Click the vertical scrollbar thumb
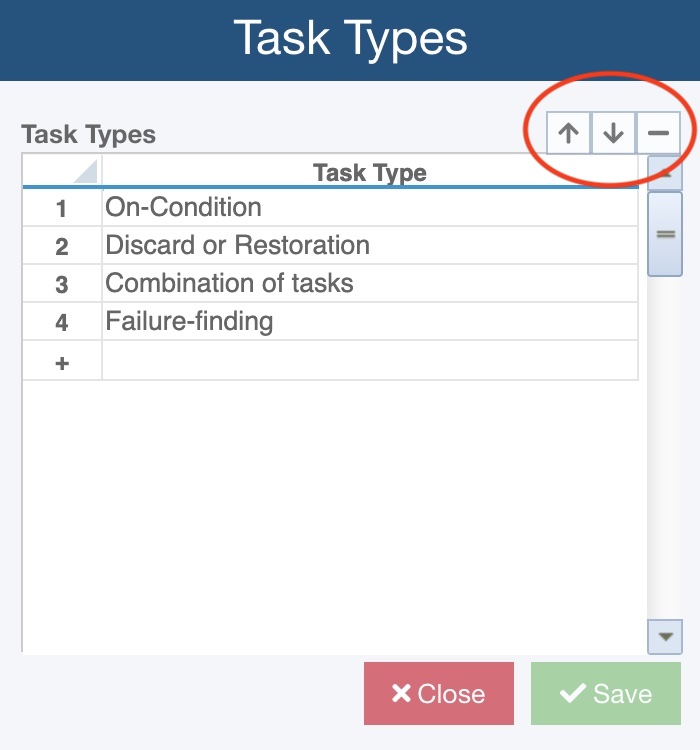Viewport: 700px width, 750px height. [665, 233]
